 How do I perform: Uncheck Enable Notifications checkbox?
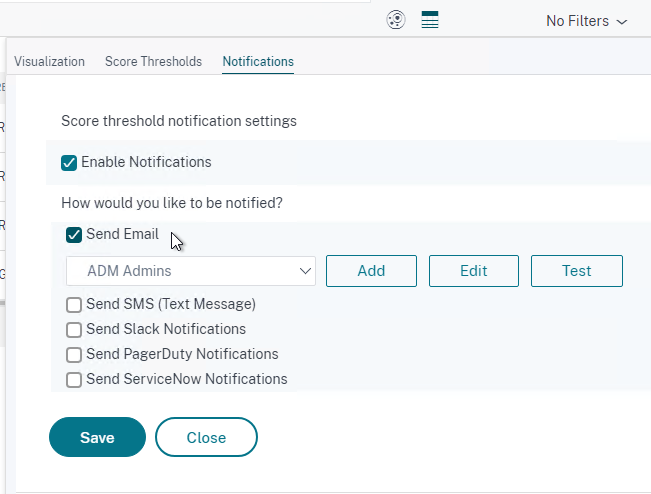click(x=69, y=163)
